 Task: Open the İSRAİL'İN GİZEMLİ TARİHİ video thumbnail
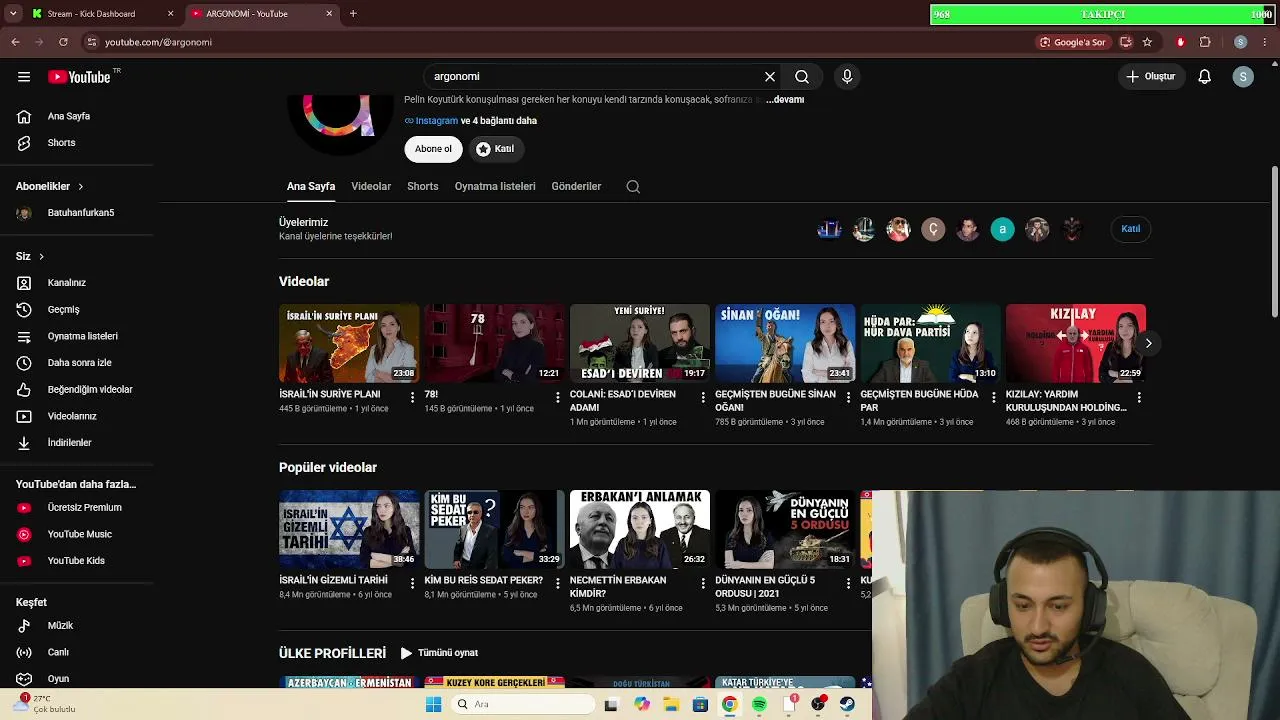(x=349, y=529)
